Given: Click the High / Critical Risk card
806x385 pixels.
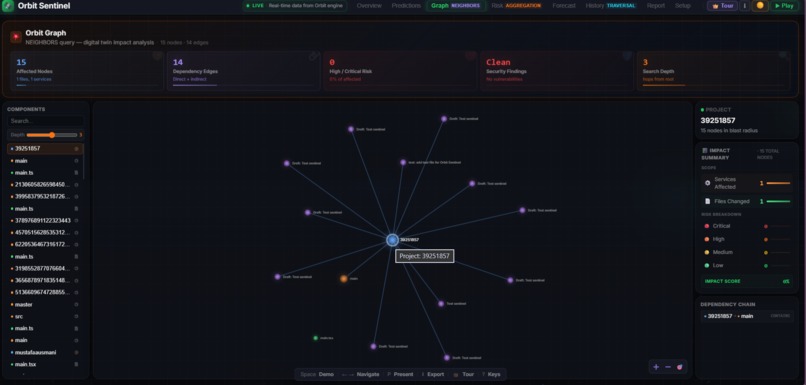Looking at the screenshot, I should coord(400,71).
